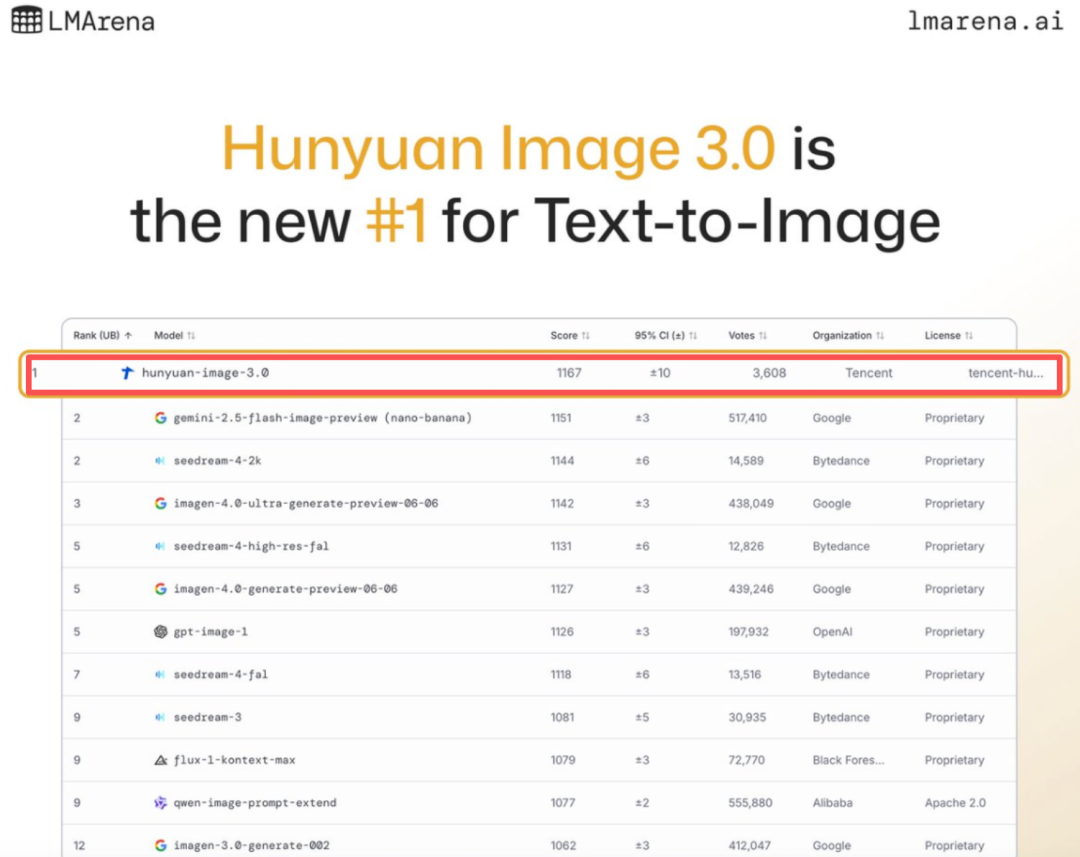The width and height of the screenshot is (1080, 857).
Task: Click OpenAI icon beside gpt-image-1
Action: pos(160,632)
